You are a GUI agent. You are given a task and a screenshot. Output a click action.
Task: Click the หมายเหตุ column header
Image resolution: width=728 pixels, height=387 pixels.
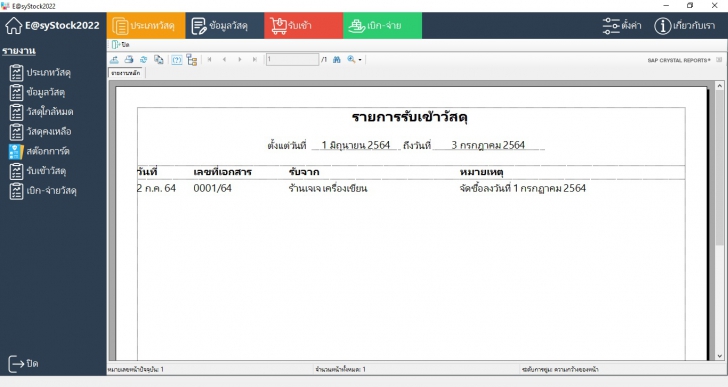481,172
